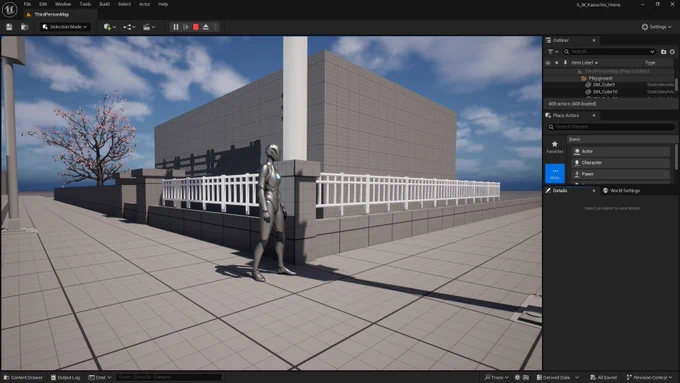Click the Outliner create new folder icon
Image resolution: width=680 pixels, height=383 pixels.
click(663, 52)
